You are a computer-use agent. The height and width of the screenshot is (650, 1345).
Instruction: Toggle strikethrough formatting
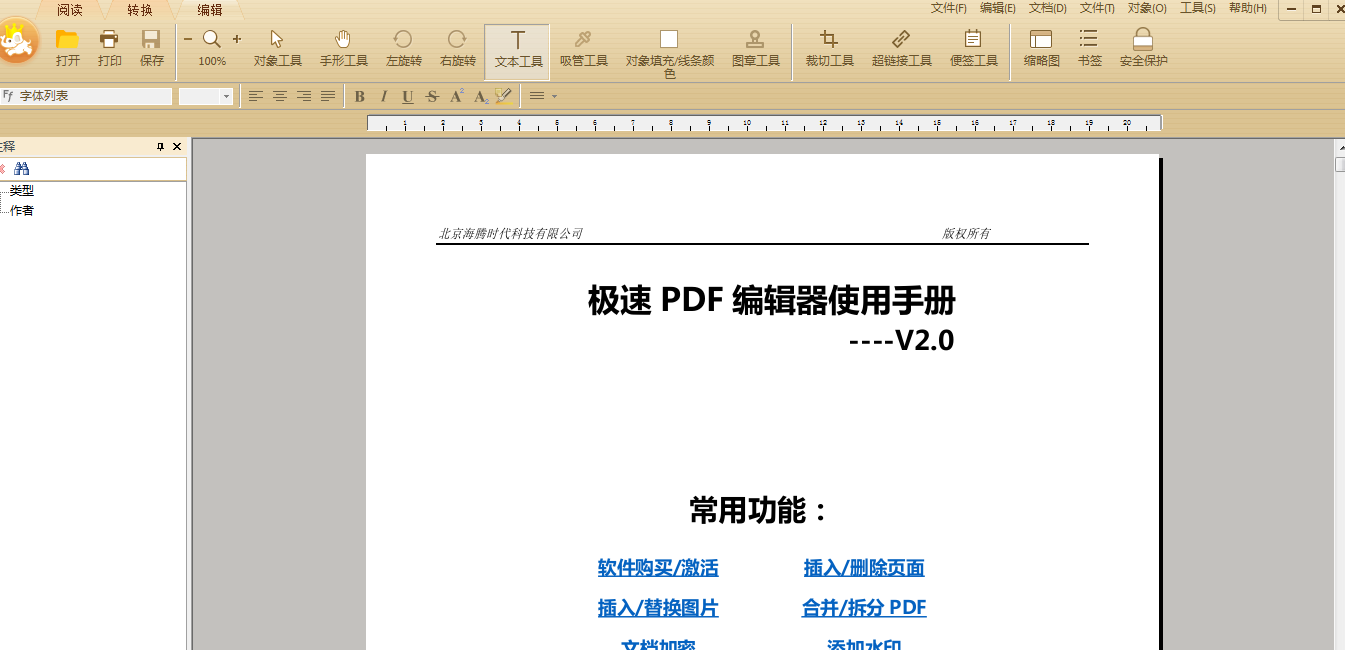click(432, 97)
